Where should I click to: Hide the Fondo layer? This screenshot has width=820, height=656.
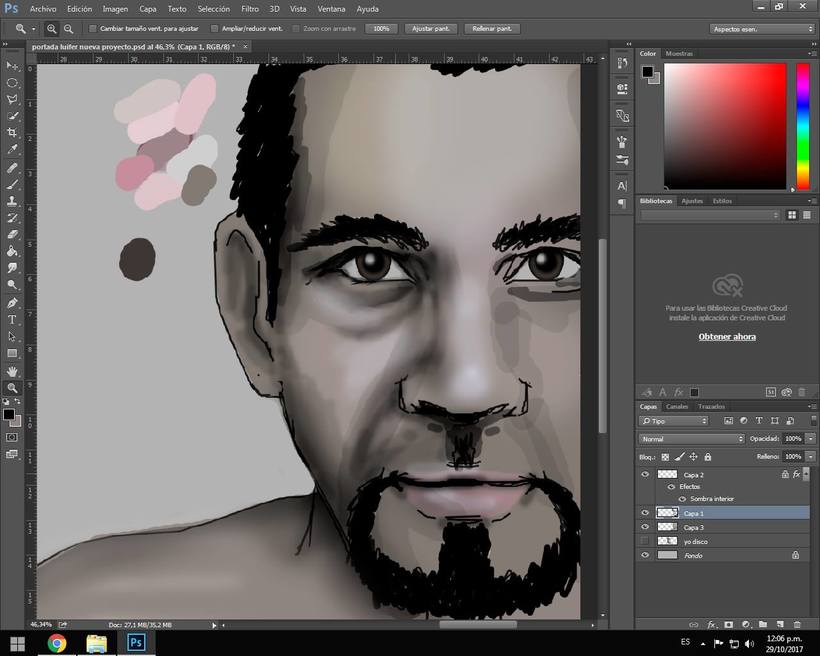coord(644,554)
